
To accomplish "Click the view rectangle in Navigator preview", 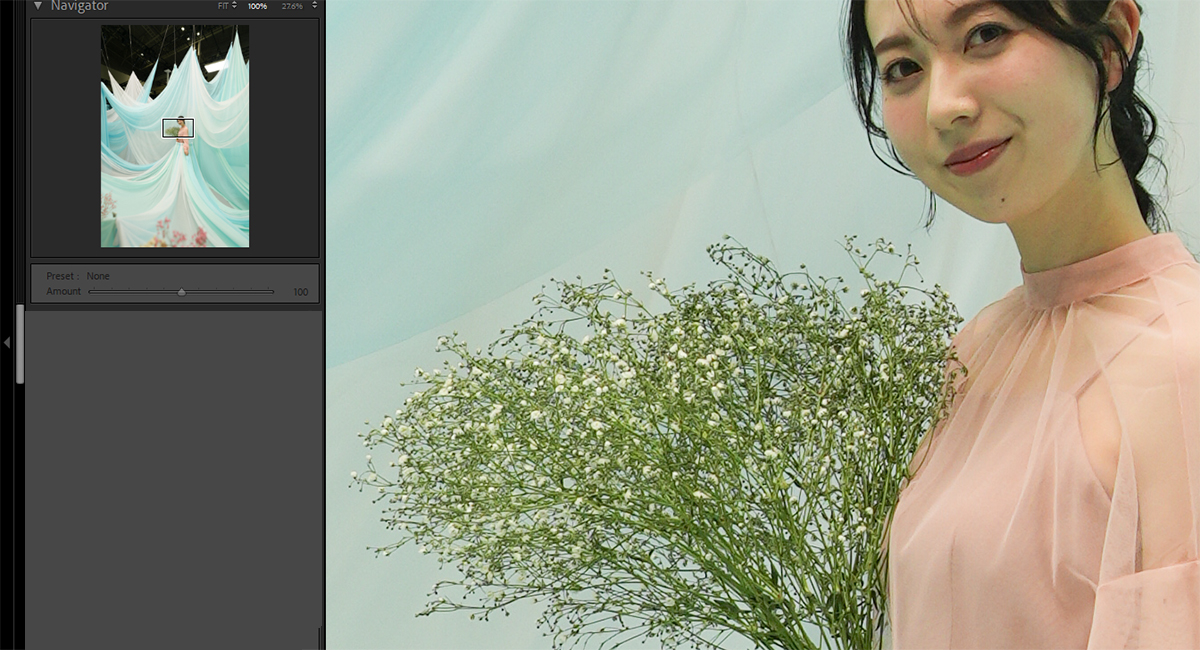I will 178,128.
